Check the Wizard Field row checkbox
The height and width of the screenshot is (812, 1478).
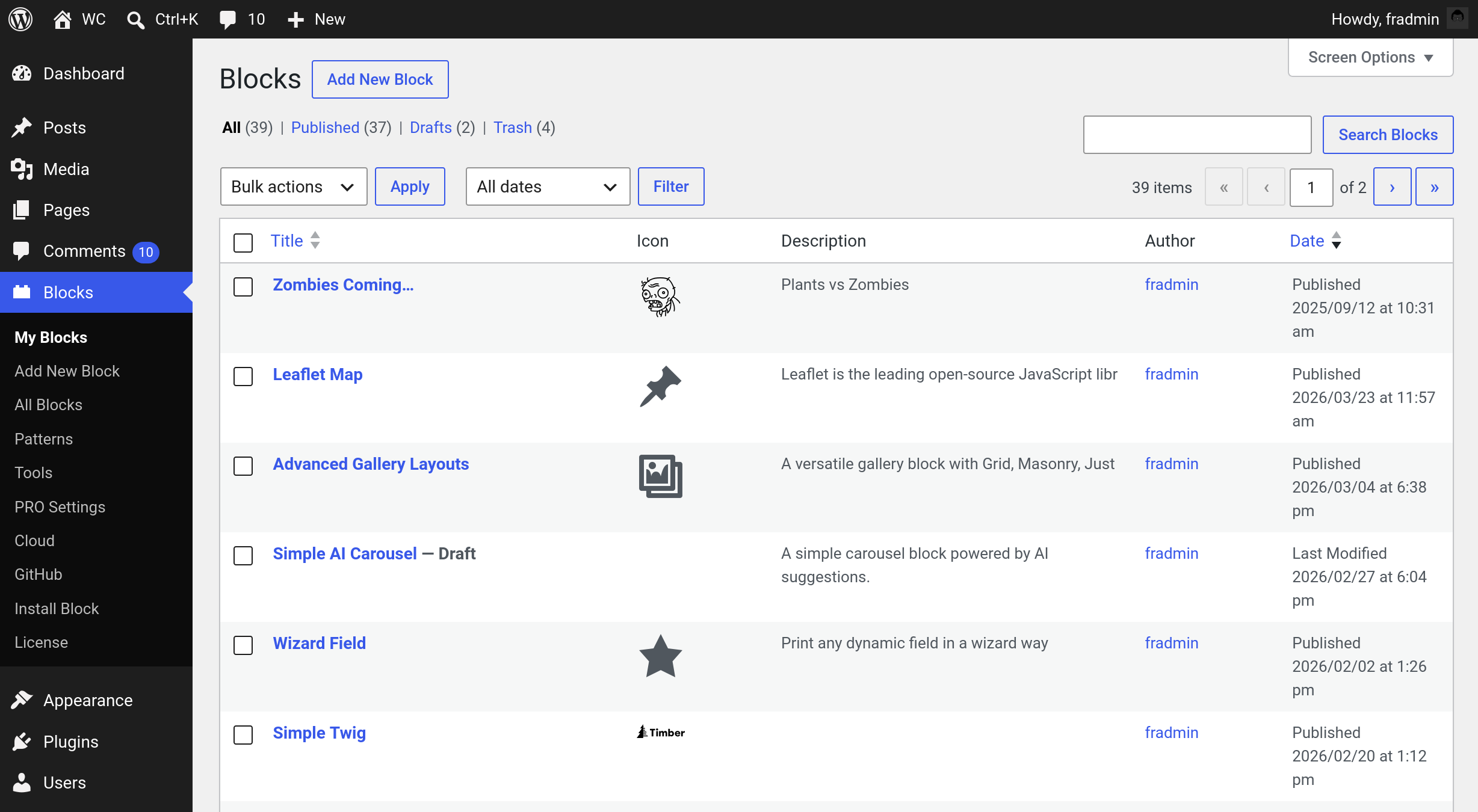[243, 645]
